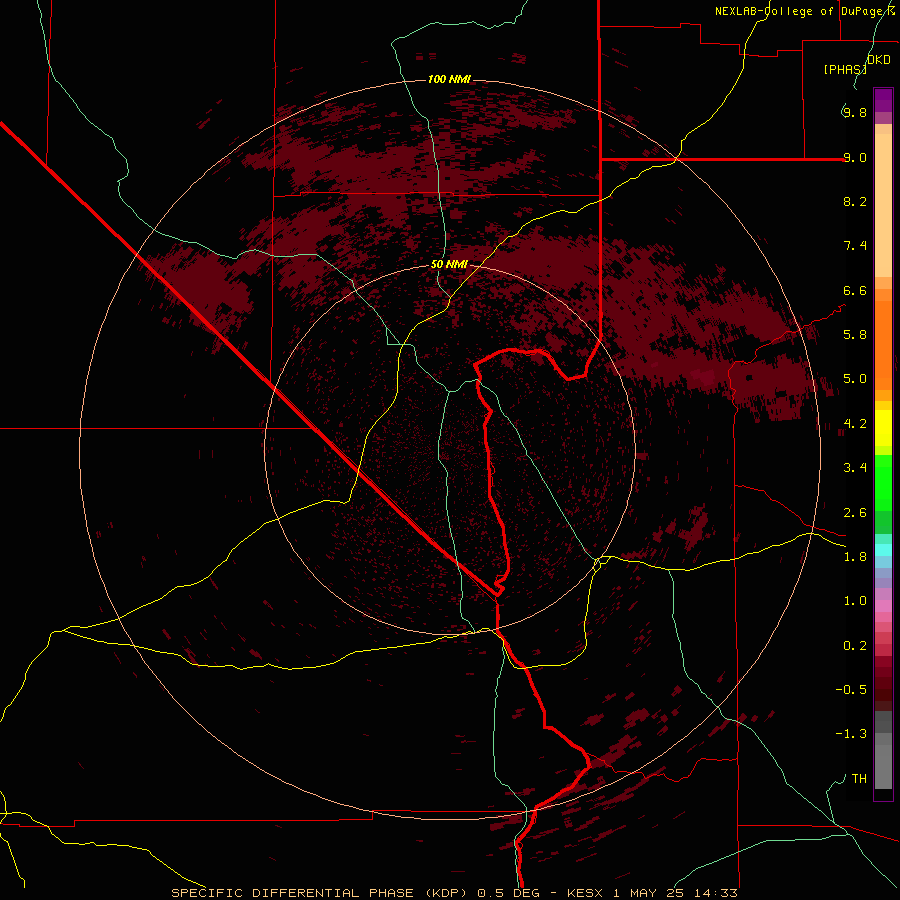900x900 pixels.
Task: Click the -1.3 legend value
Action: coord(851,734)
